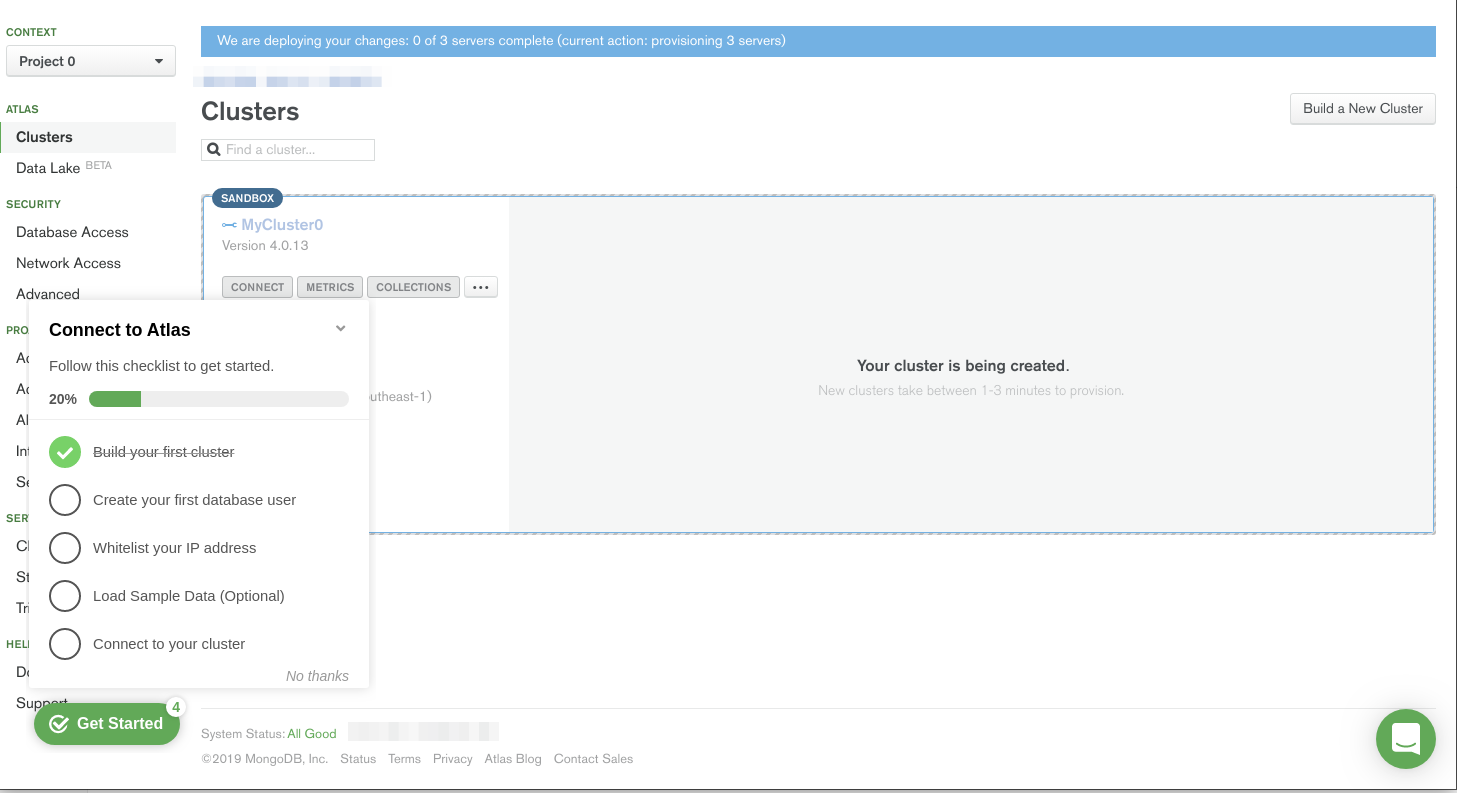Image resolution: width=1457 pixels, height=793 pixels.
Task: Click the checklist progress bar at 20%
Action: 218,399
